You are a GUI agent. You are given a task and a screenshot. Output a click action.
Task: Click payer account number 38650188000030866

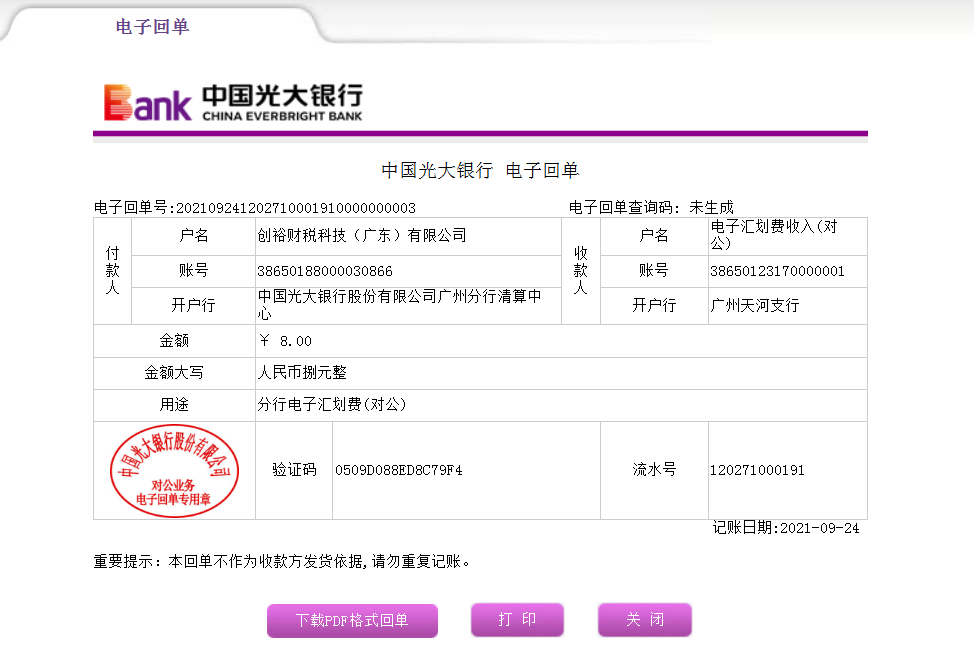(x=325, y=271)
